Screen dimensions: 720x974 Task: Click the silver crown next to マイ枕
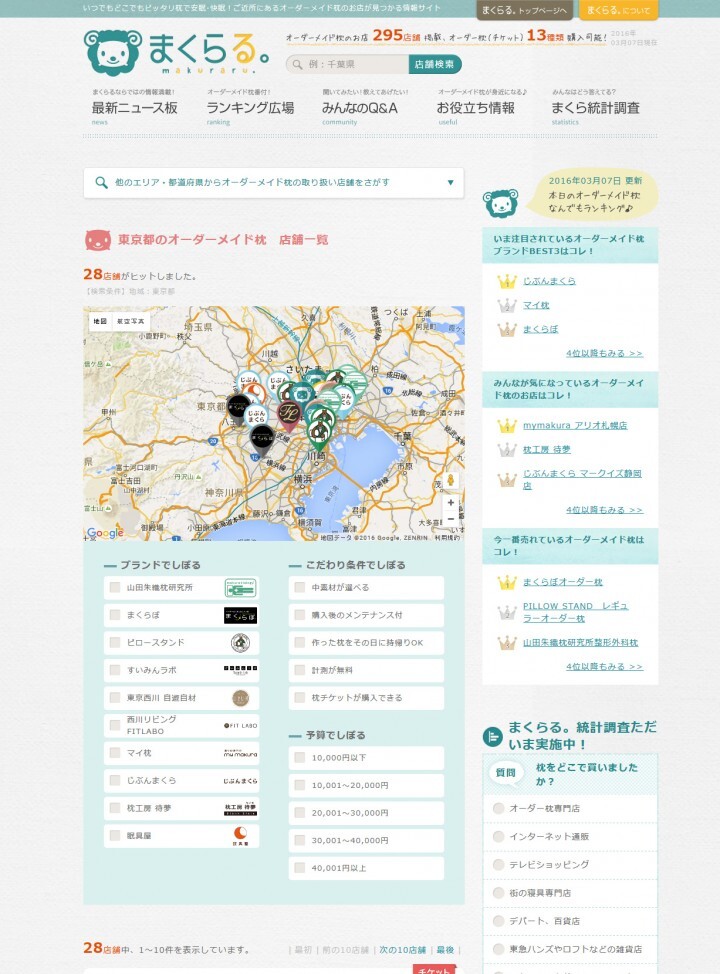(507, 306)
